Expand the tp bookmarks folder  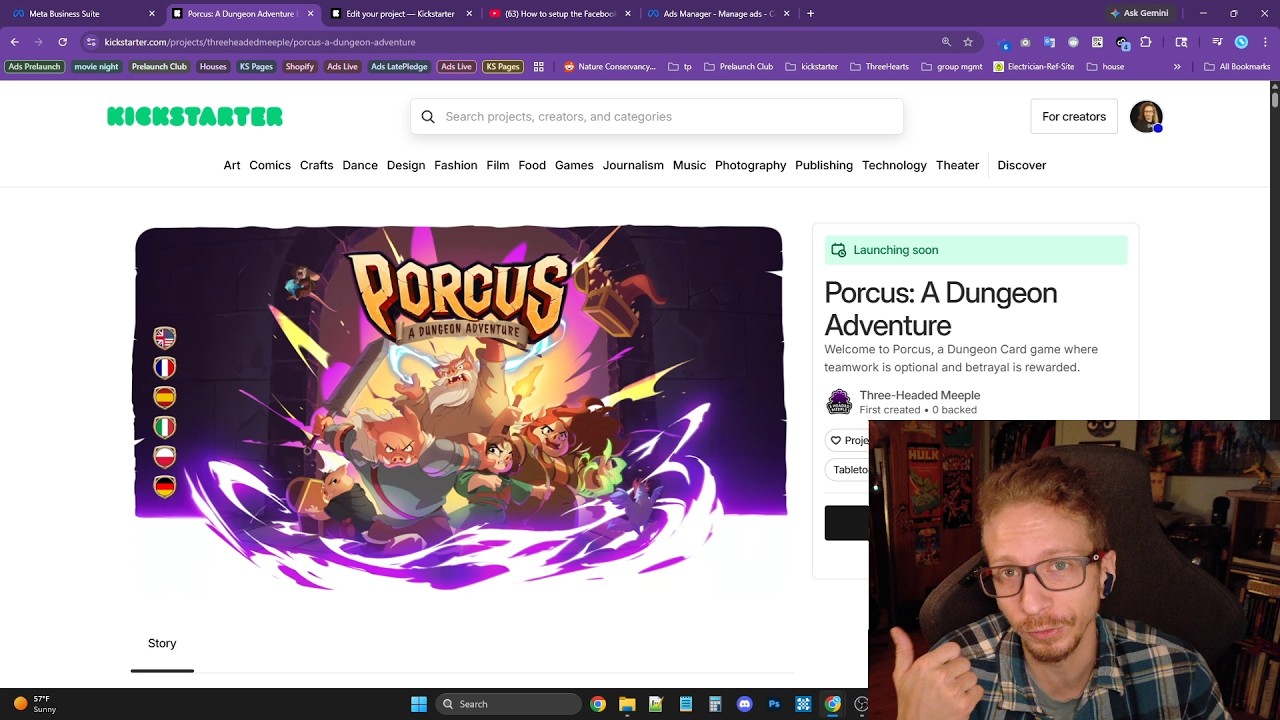tap(680, 67)
